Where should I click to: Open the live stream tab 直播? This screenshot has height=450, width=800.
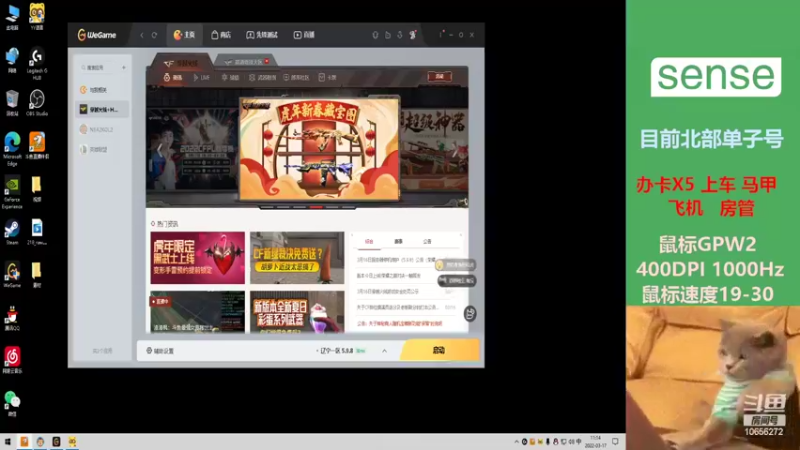(304, 35)
